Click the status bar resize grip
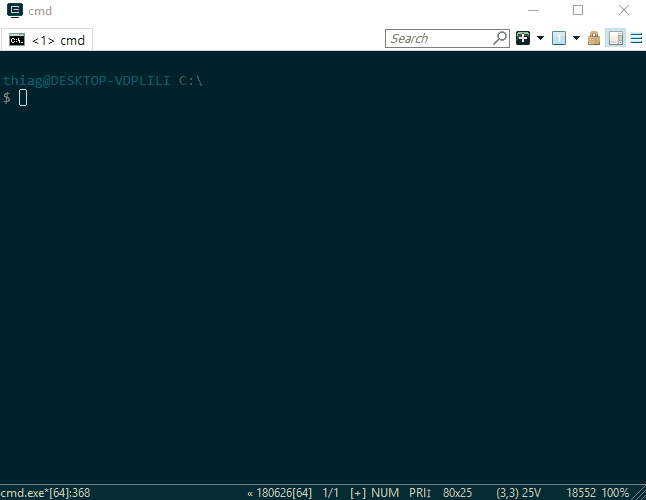Screen dimensions: 646x500 (x=639, y=493)
